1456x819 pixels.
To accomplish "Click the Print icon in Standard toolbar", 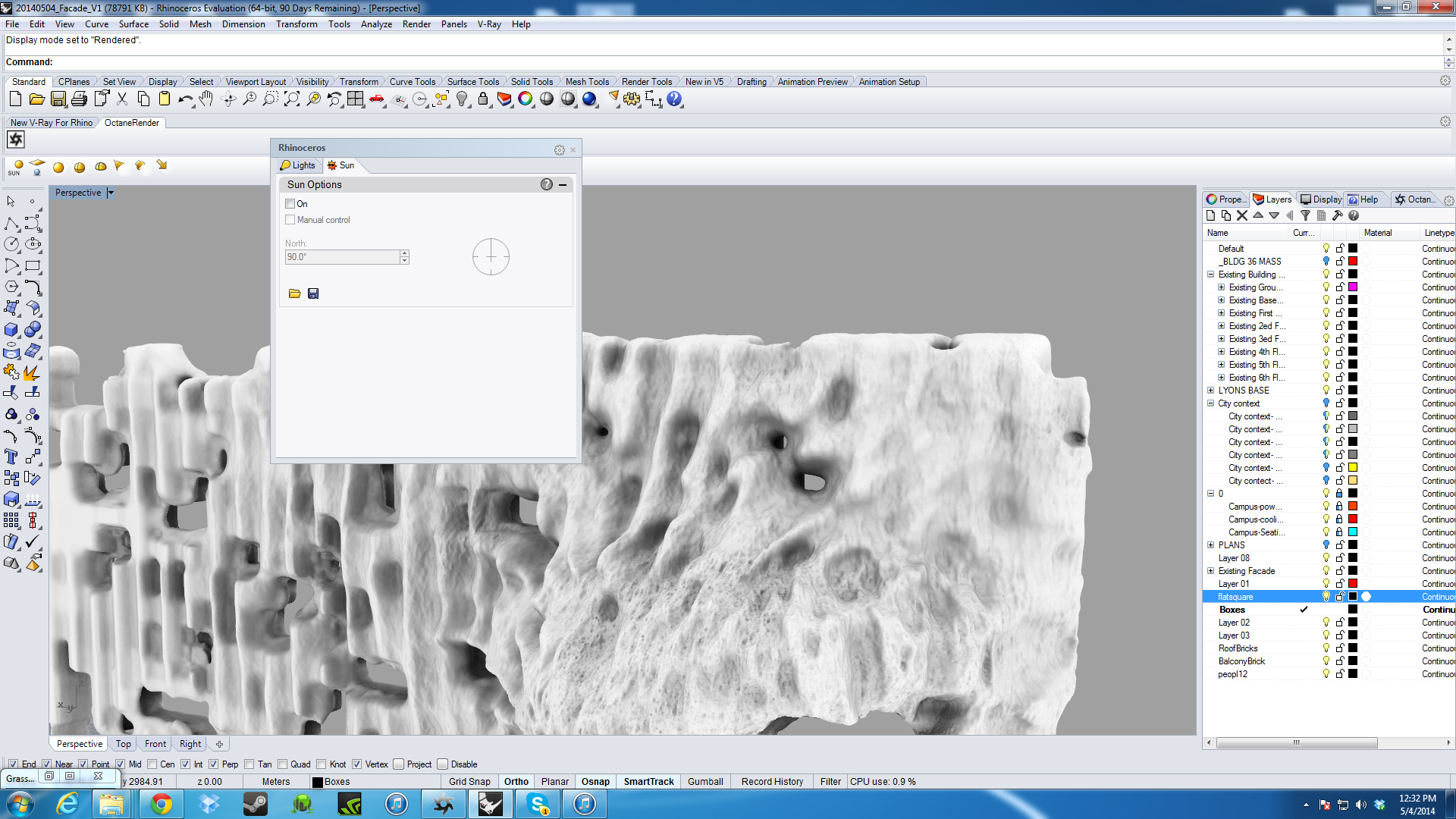I will click(80, 99).
